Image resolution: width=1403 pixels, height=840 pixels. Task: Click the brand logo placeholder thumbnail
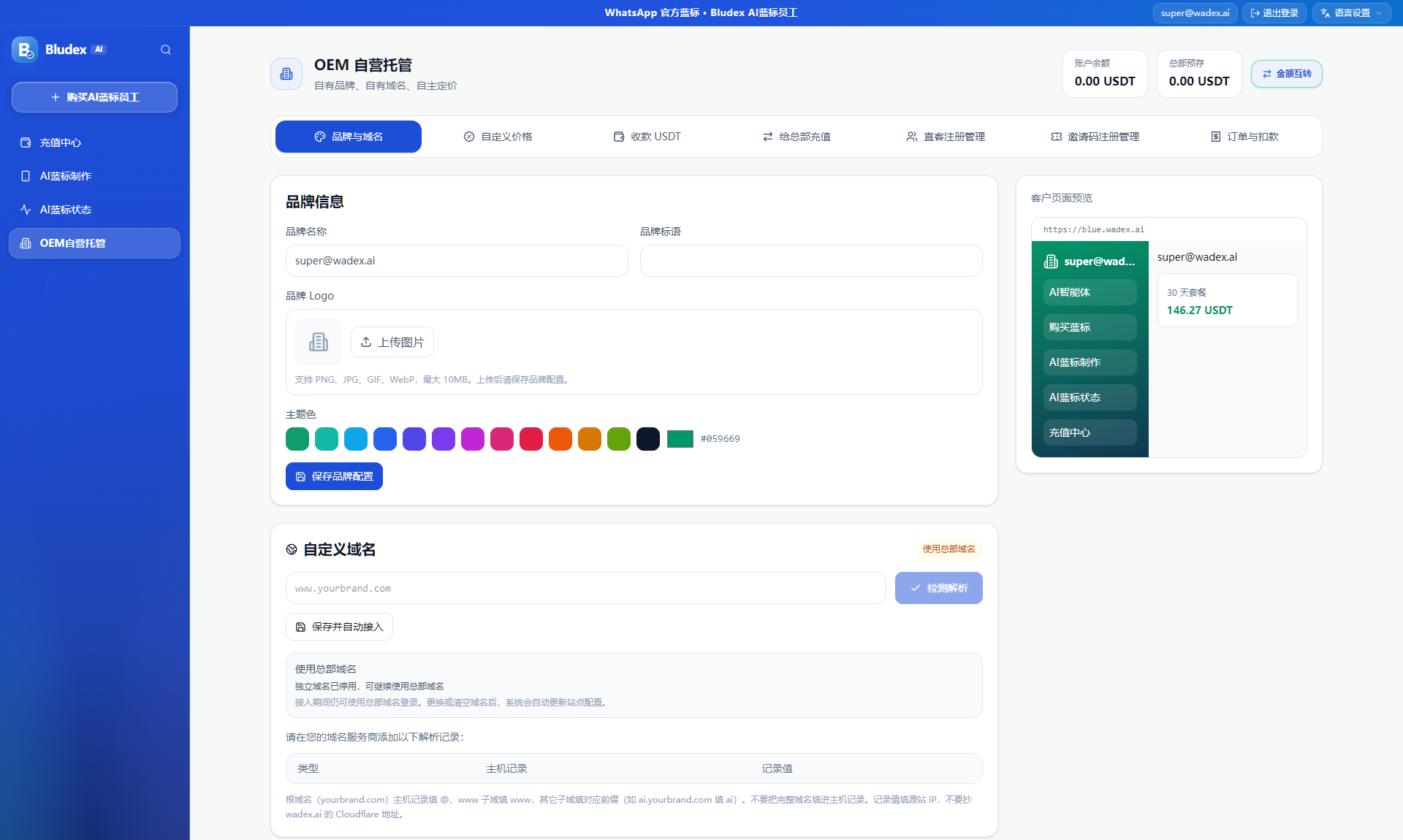319,342
